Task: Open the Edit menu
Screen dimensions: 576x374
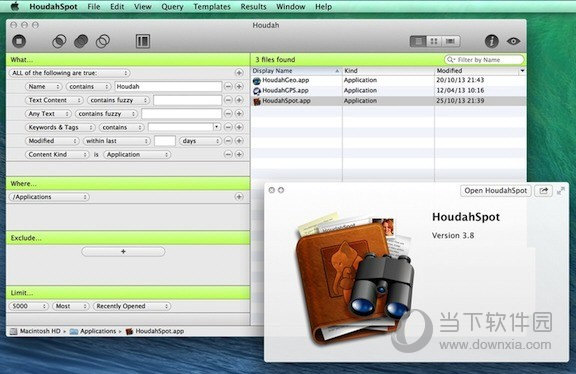Action: pos(117,7)
